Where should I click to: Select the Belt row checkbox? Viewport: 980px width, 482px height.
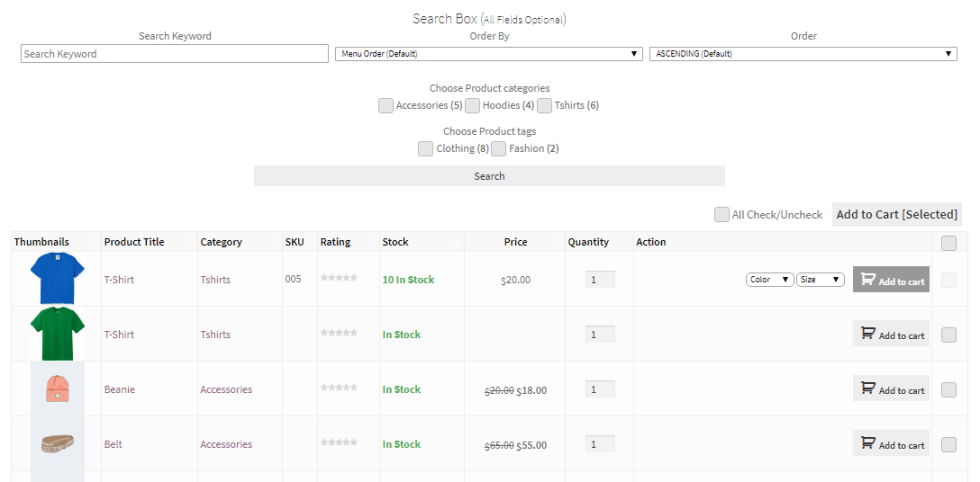tap(949, 444)
